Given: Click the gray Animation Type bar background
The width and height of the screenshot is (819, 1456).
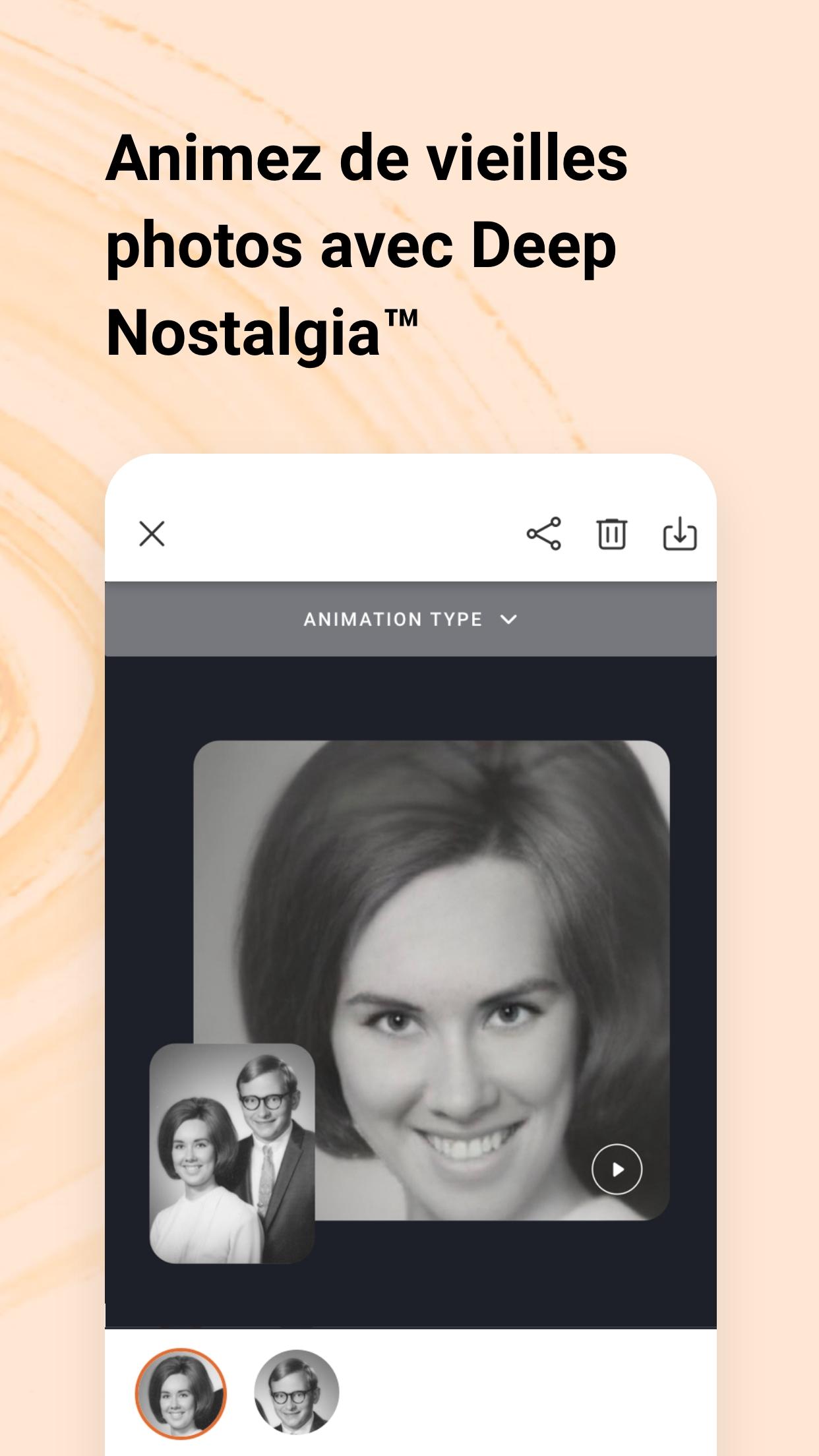Looking at the screenshot, I should point(198,619).
